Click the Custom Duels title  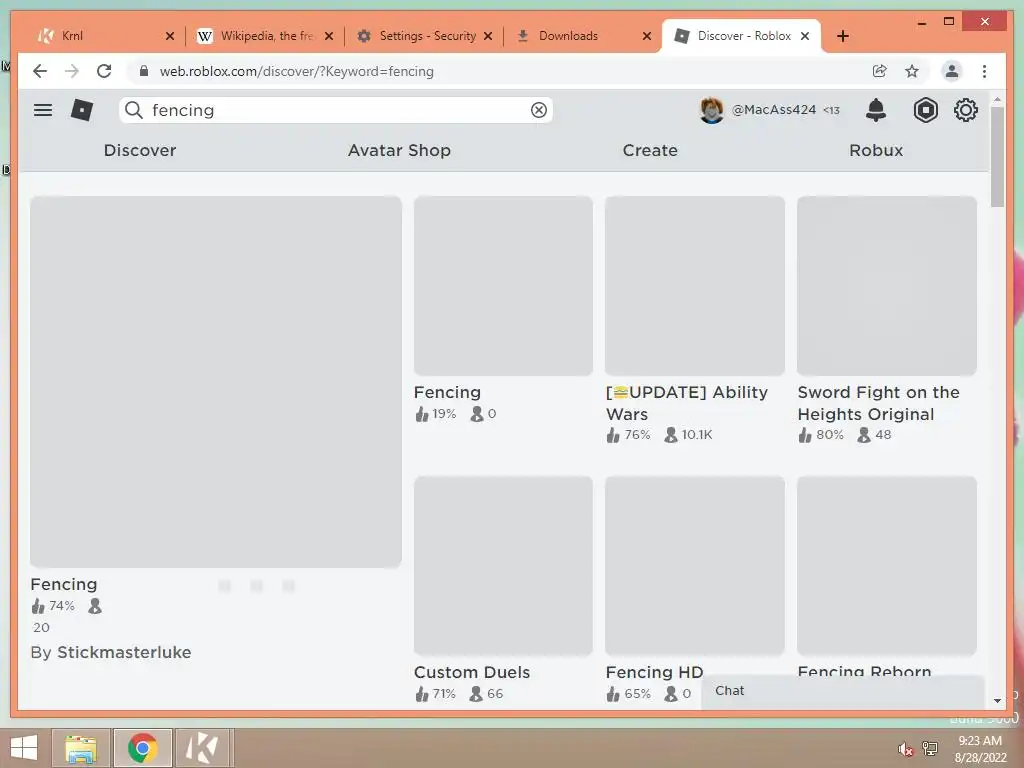pyautogui.click(x=472, y=672)
